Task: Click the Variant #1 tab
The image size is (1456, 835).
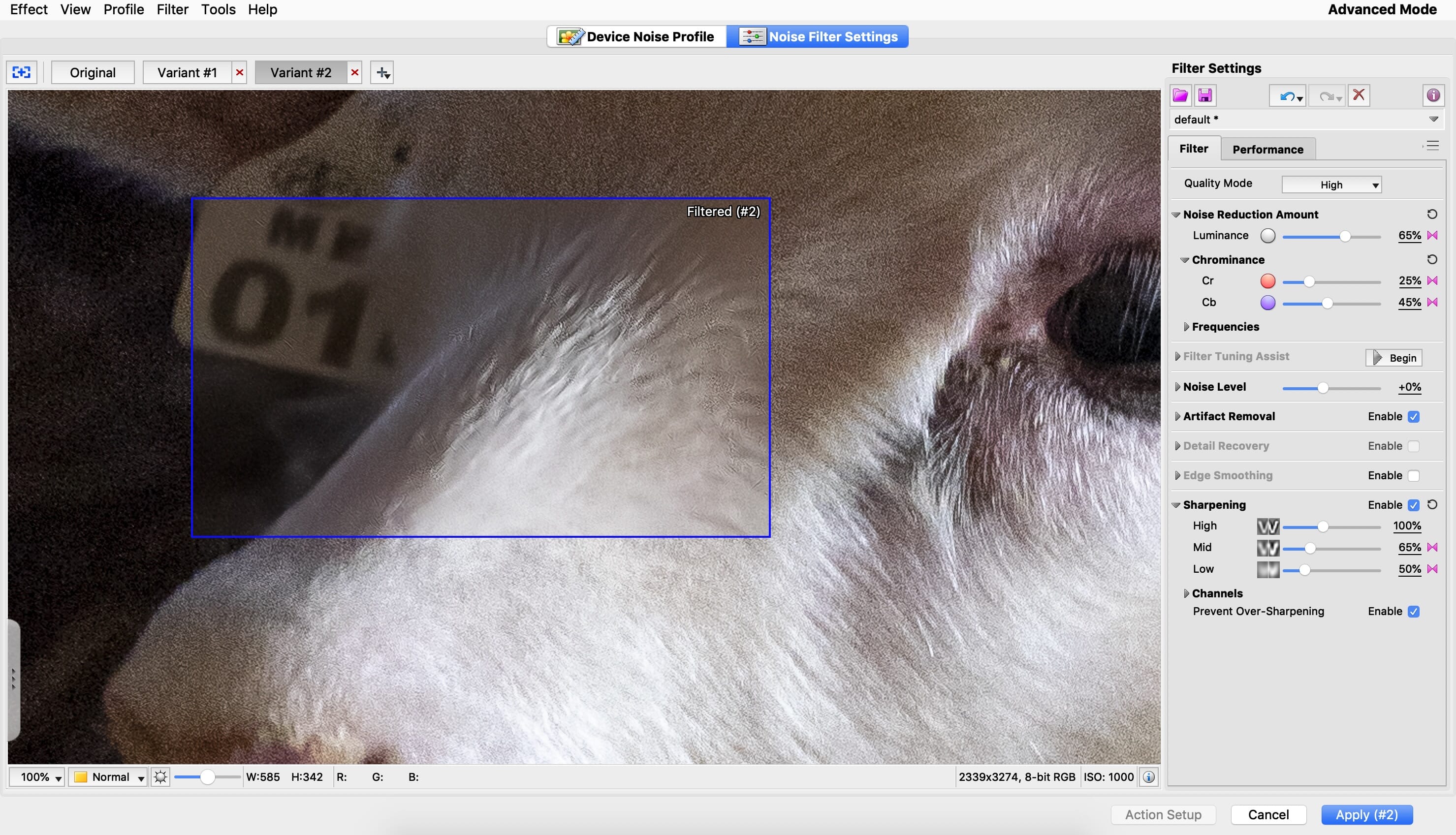Action: (189, 72)
